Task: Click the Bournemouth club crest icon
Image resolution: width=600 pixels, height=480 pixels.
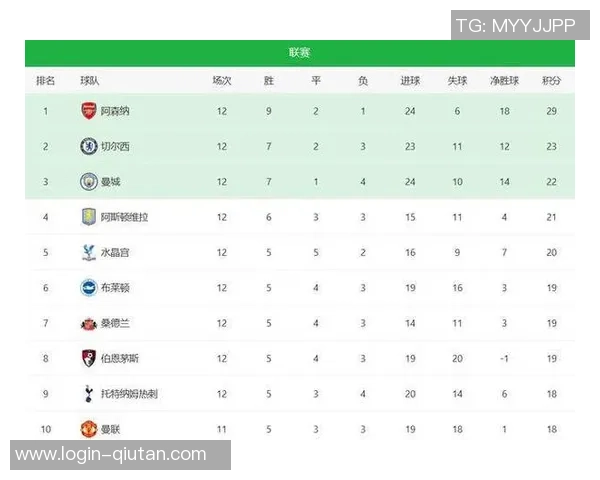Action: (88, 358)
